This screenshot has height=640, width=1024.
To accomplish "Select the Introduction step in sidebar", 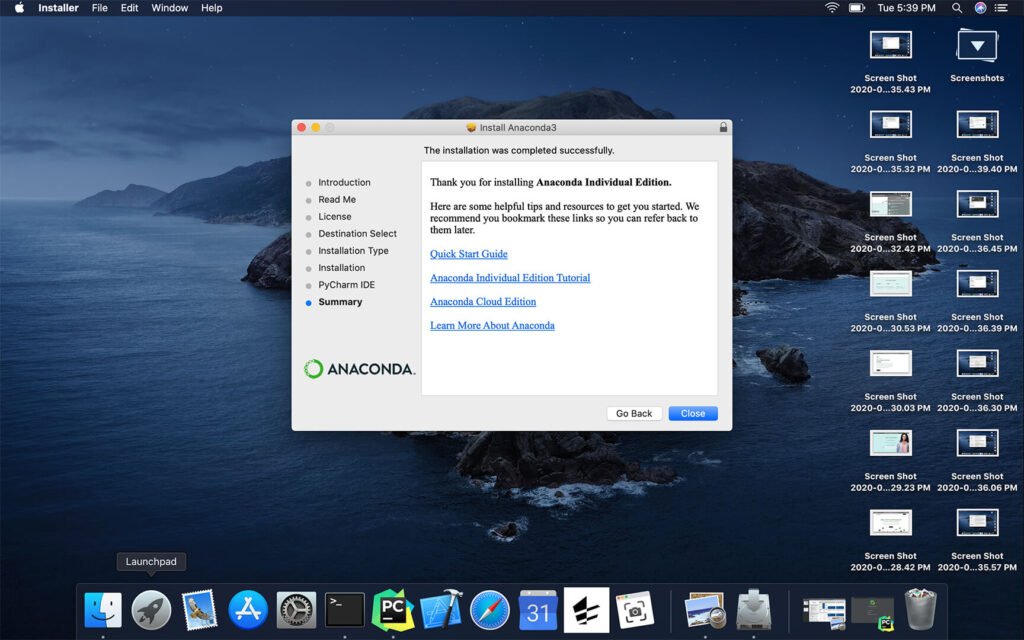I will tap(344, 182).
